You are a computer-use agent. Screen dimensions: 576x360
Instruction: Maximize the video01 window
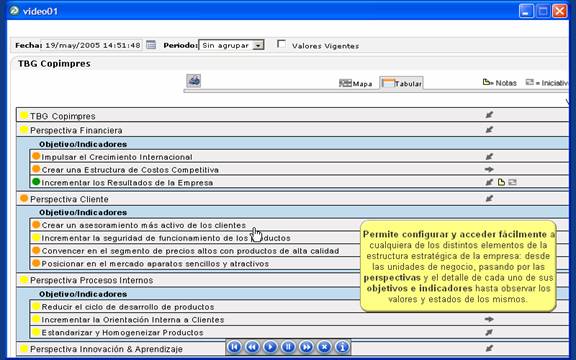coord(543,11)
